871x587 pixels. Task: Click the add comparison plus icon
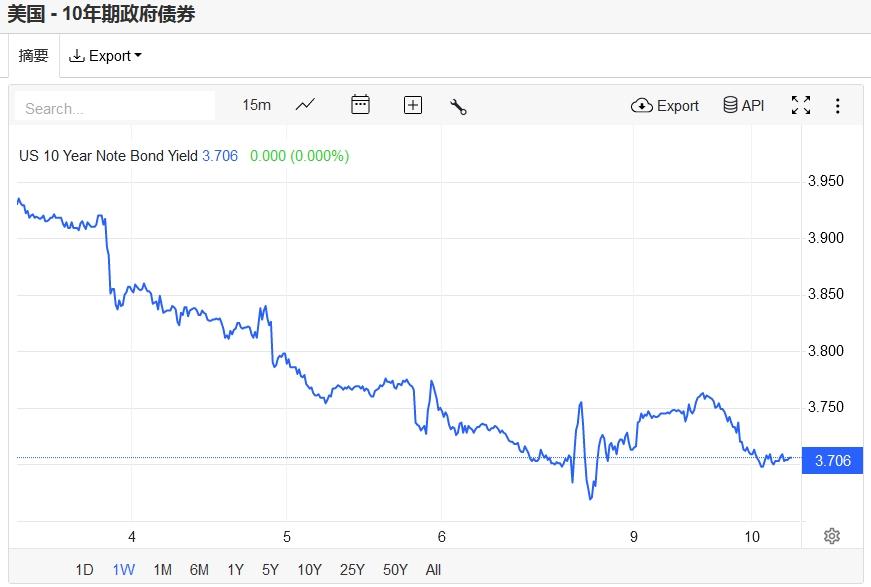413,105
